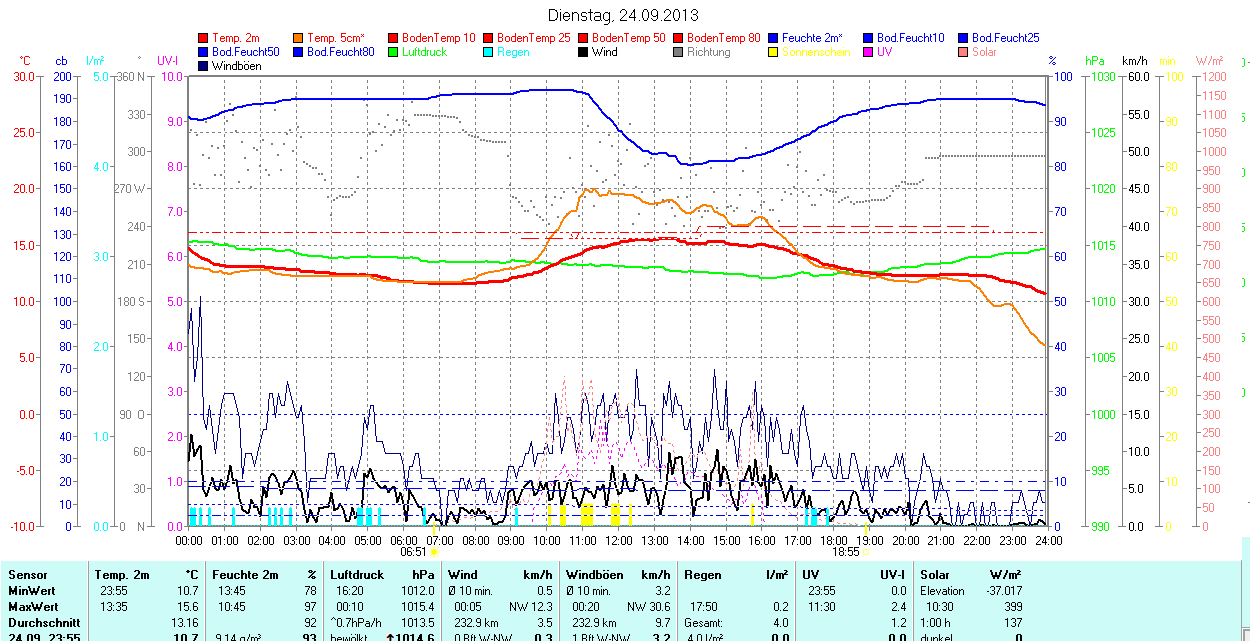Image resolution: width=1250 pixels, height=641 pixels.
Task: Click the magenta UV legend square
Action: (x=869, y=52)
